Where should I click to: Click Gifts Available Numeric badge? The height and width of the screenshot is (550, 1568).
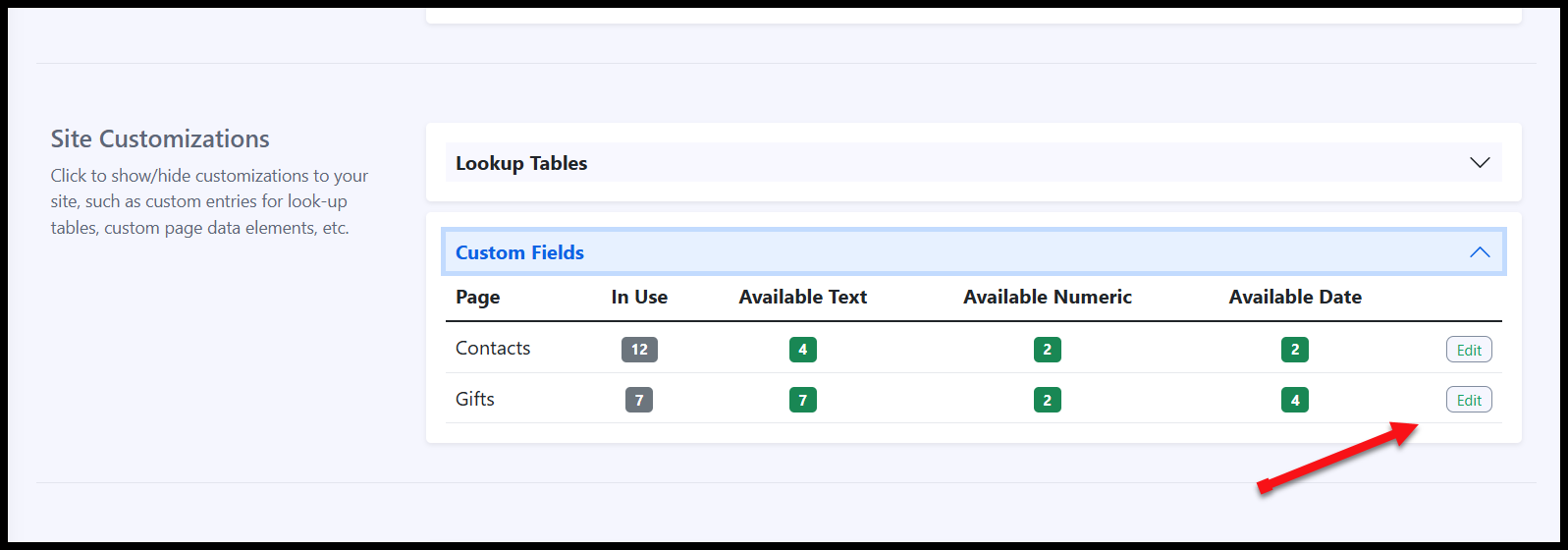coord(1048,400)
